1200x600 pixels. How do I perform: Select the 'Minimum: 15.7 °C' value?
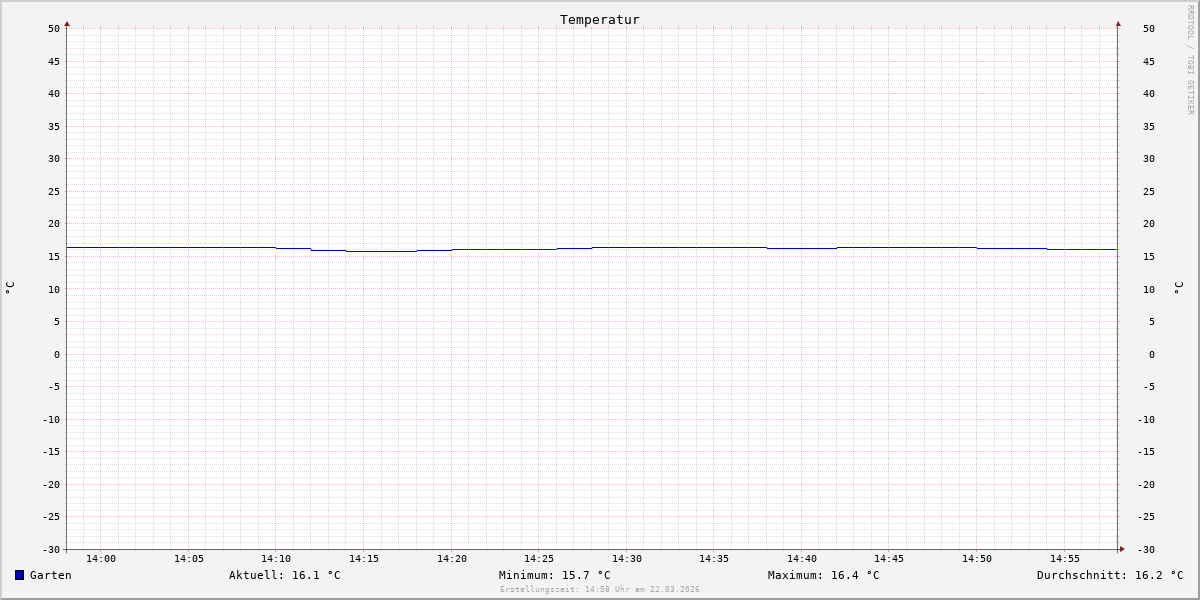(x=554, y=575)
